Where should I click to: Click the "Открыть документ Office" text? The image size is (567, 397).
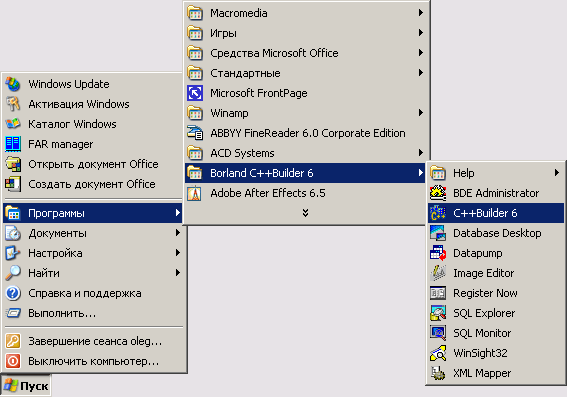pos(93,165)
